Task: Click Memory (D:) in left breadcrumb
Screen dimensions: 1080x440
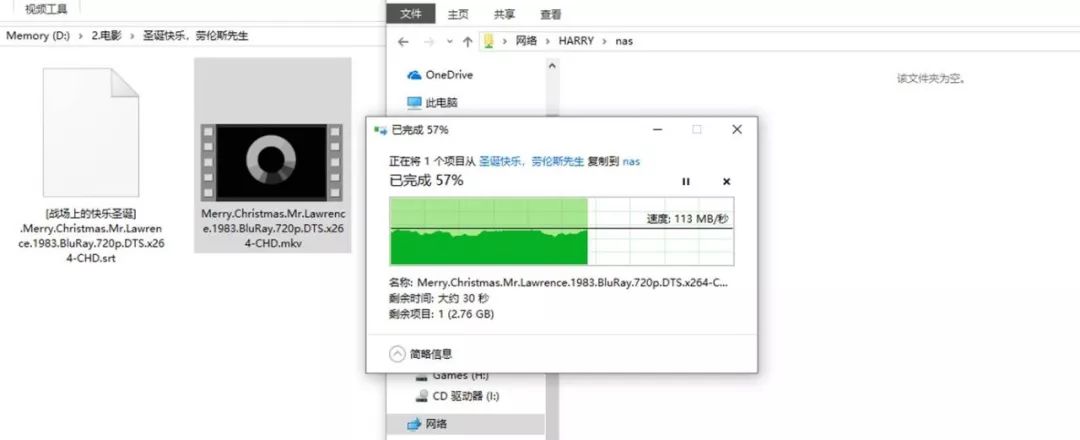Action: pos(38,35)
